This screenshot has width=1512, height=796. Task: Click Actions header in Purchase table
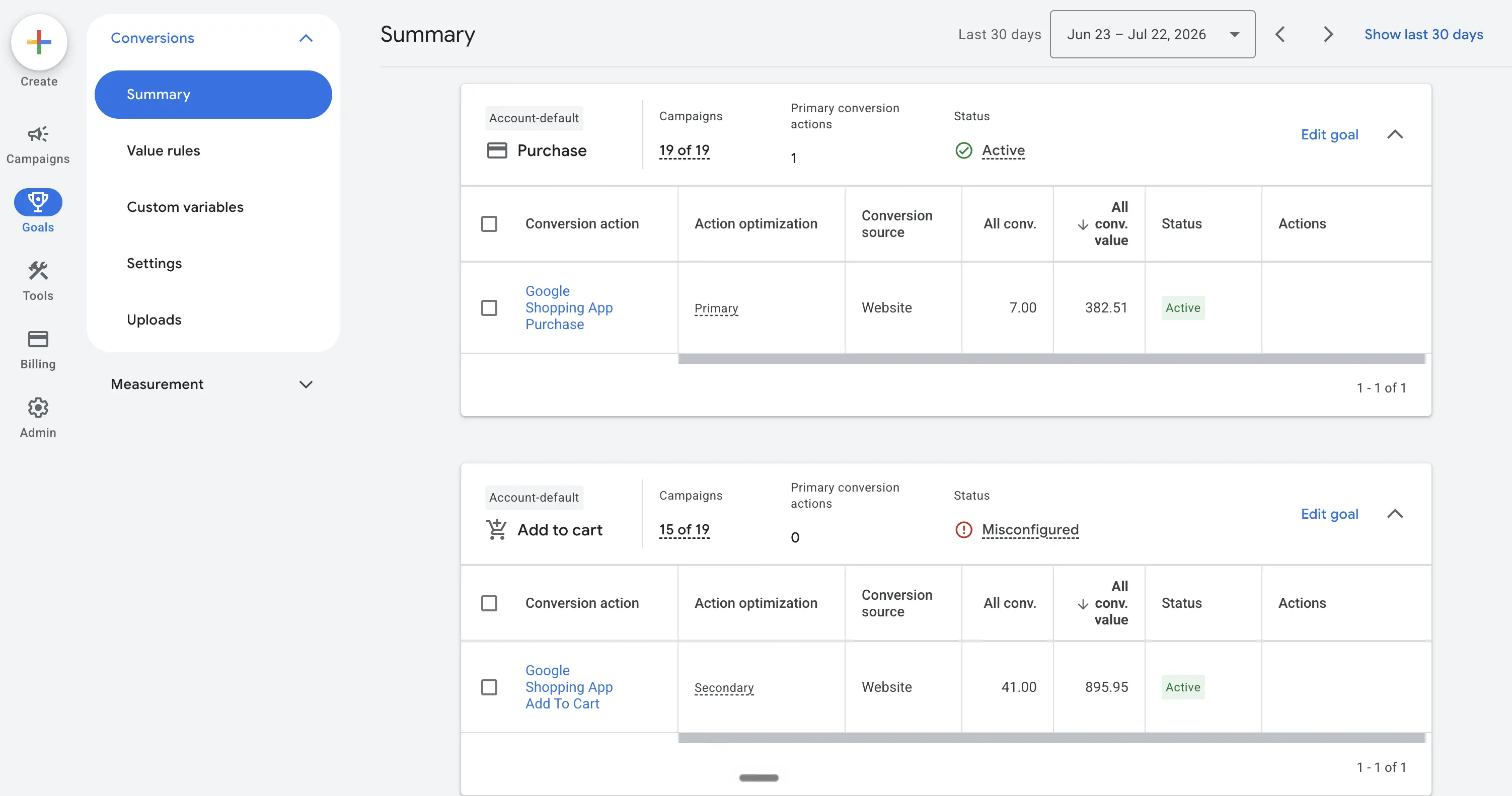click(1302, 224)
